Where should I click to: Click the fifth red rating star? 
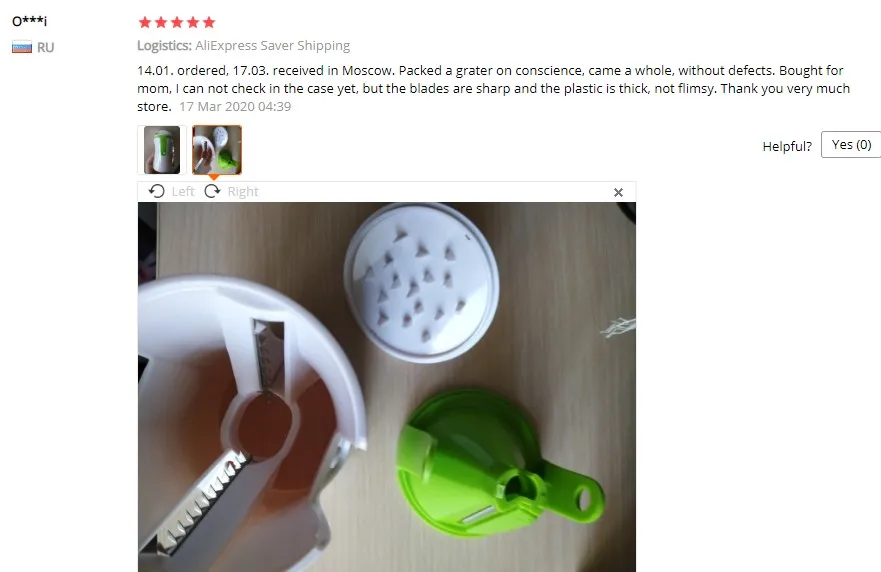point(209,22)
